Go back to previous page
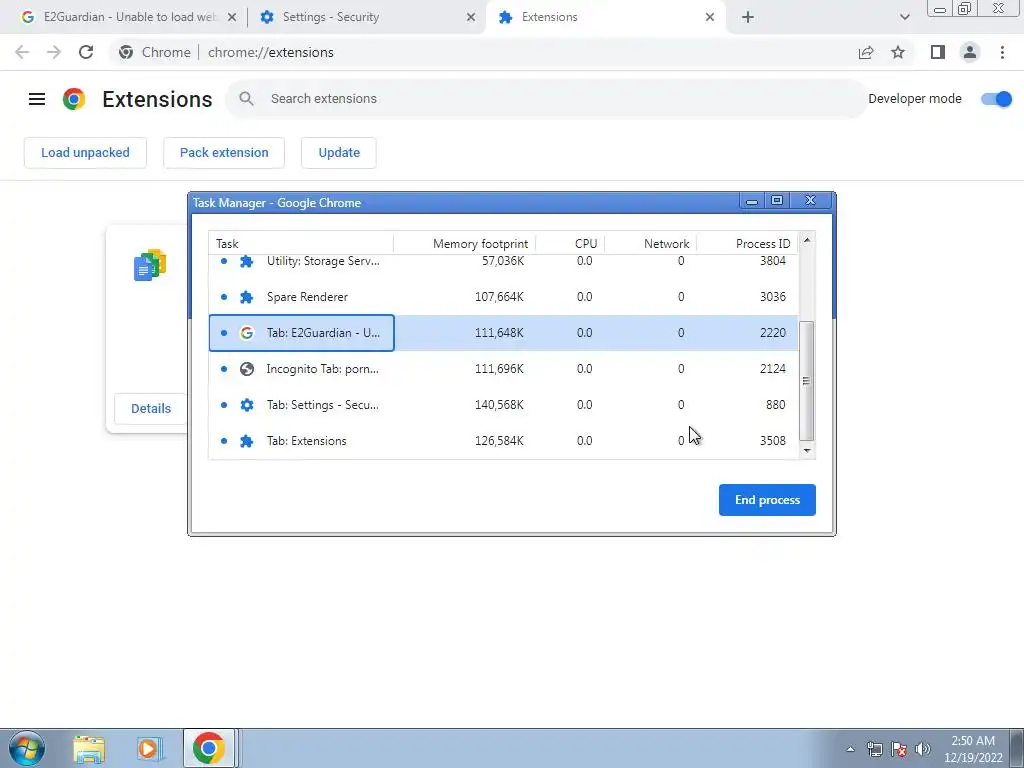1024x768 pixels. pos(22,52)
